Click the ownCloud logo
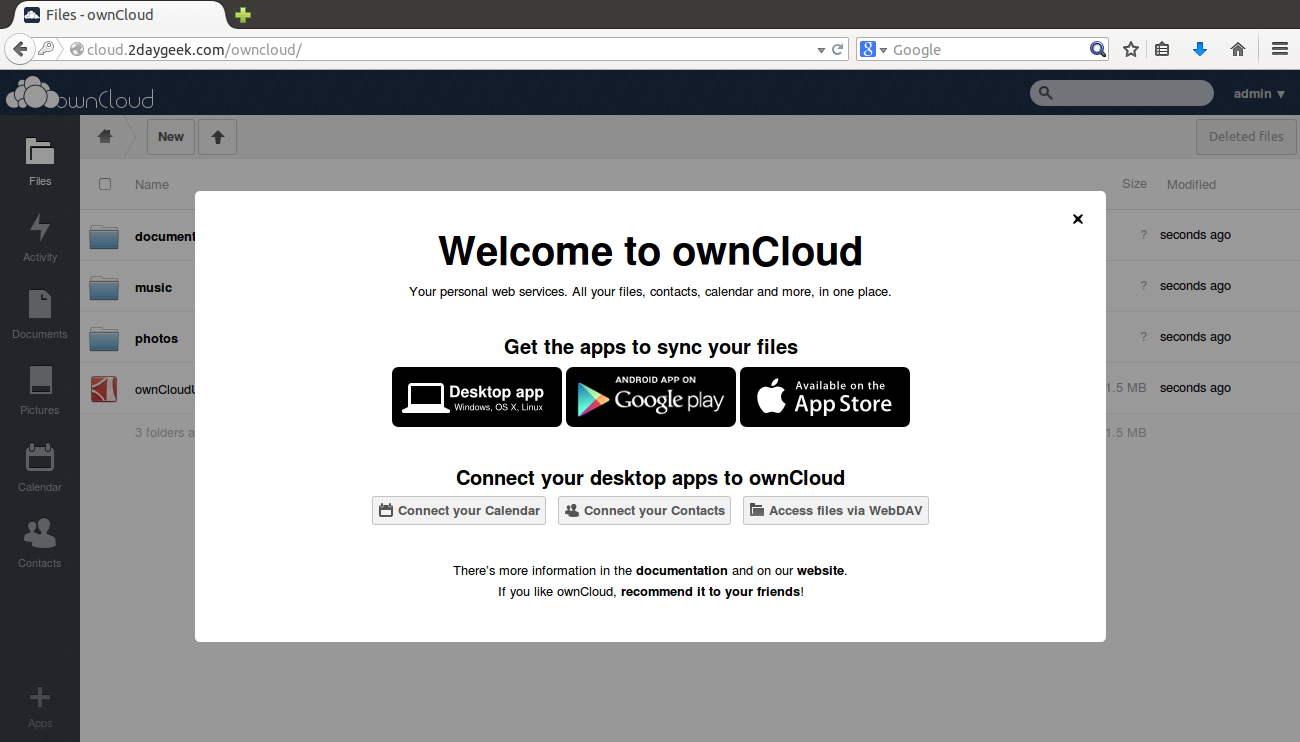Viewport: 1300px width, 742px height. (x=80, y=93)
